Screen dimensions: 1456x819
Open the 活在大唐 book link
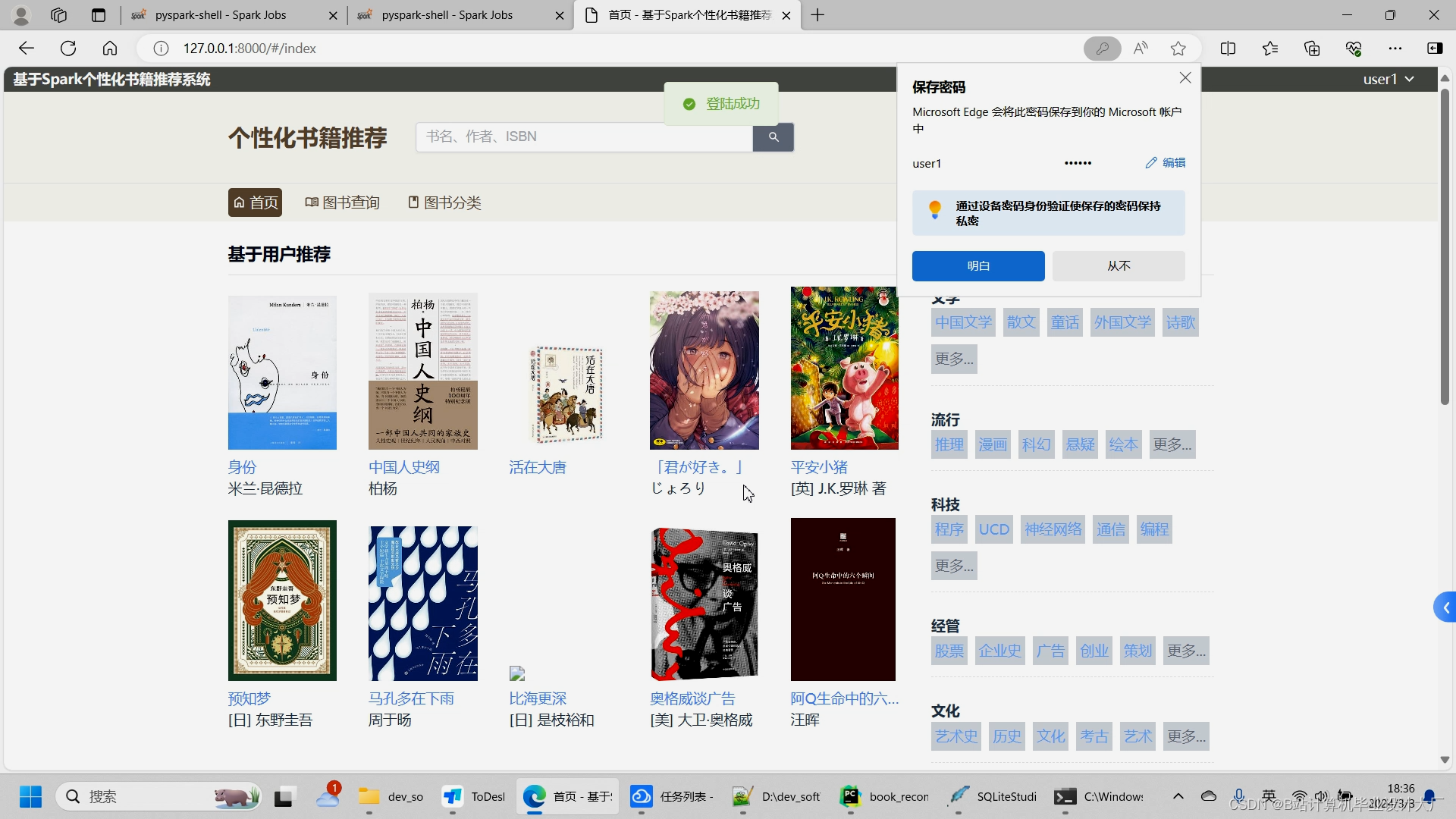(x=538, y=467)
